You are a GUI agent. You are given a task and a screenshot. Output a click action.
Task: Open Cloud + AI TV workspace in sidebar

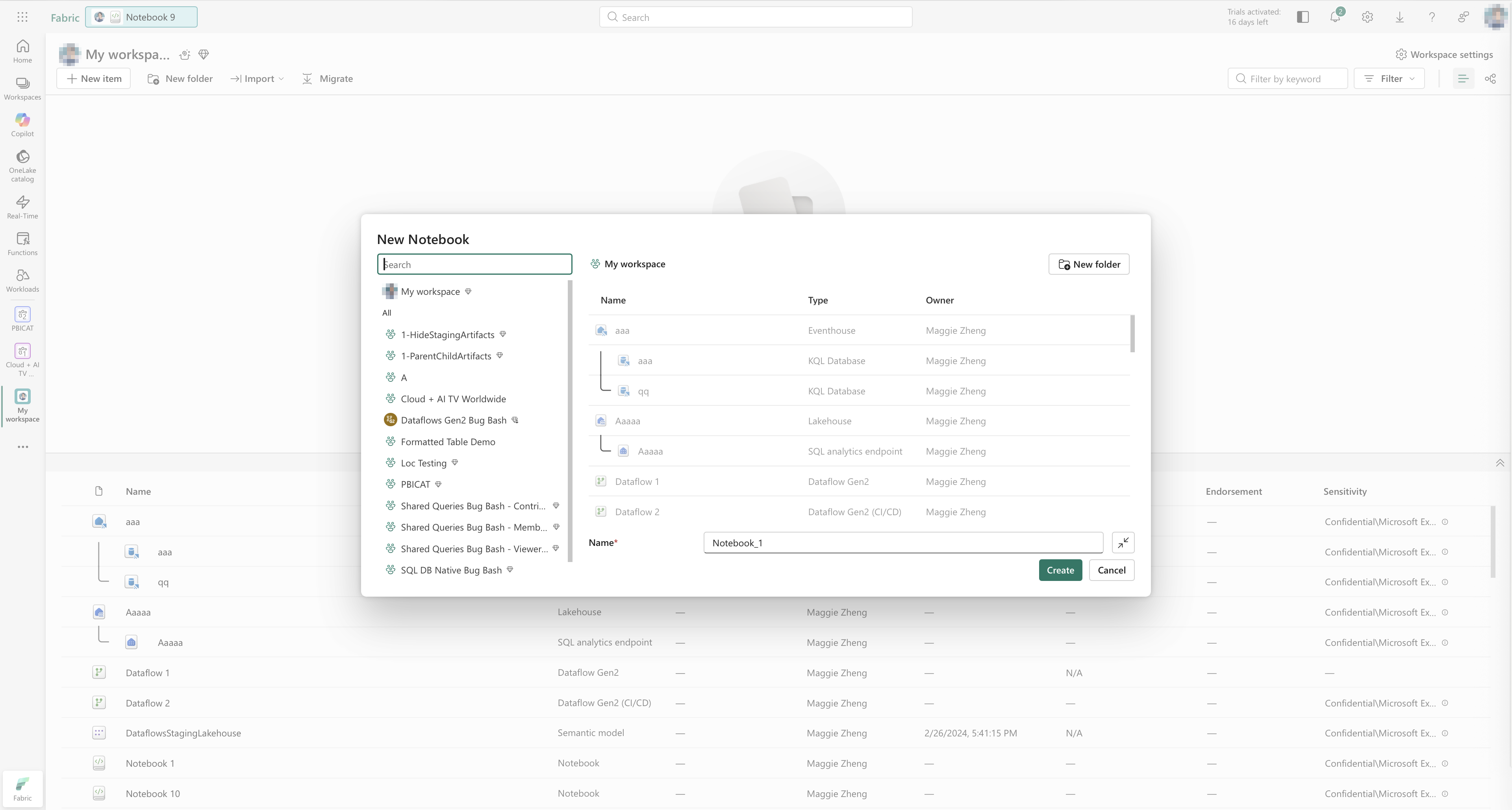coord(22,360)
